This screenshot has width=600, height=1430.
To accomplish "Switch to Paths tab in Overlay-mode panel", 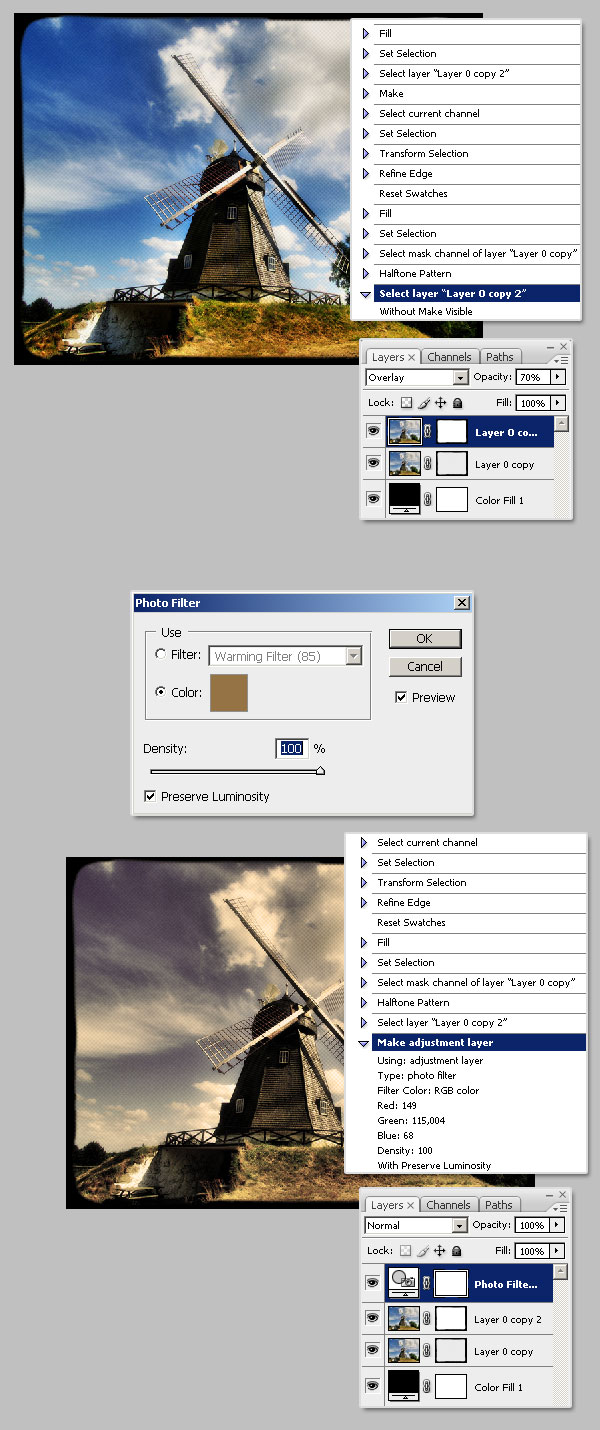I will [499, 357].
